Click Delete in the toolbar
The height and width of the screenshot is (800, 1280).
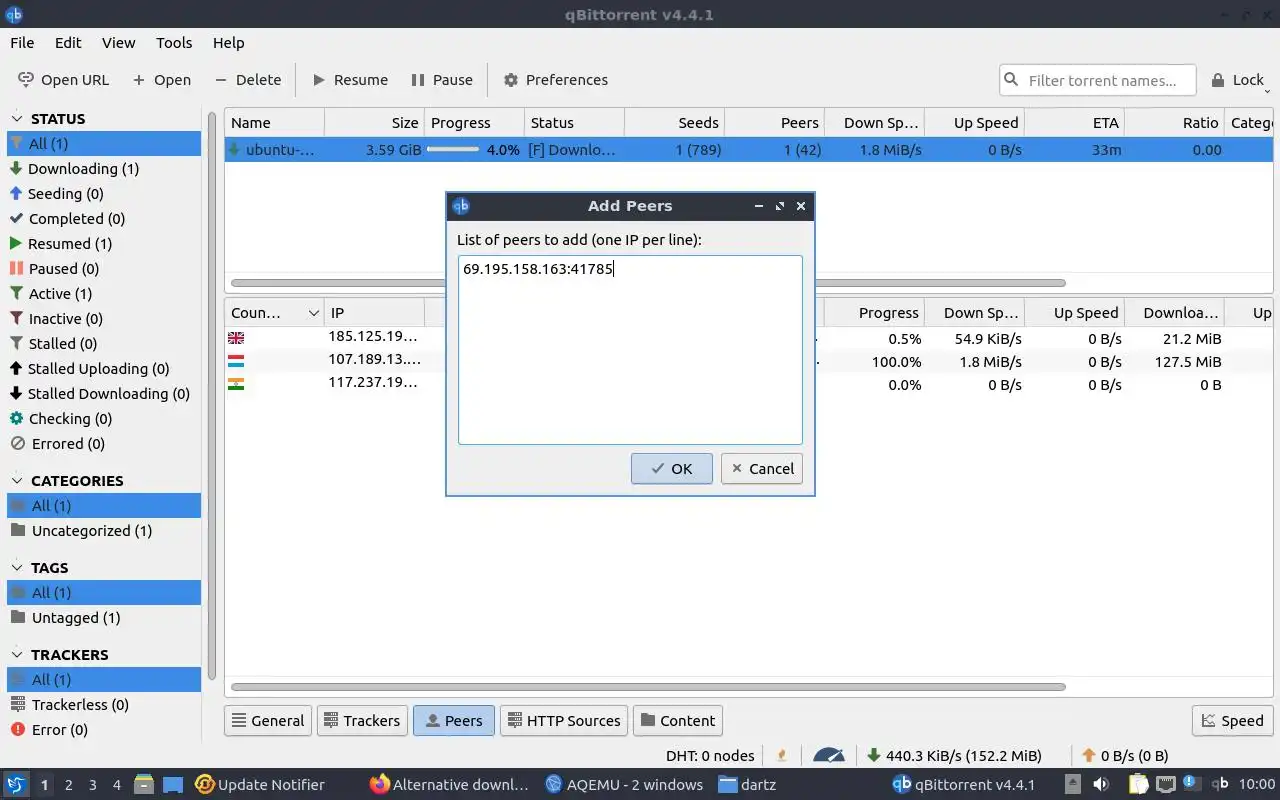pos(247,80)
